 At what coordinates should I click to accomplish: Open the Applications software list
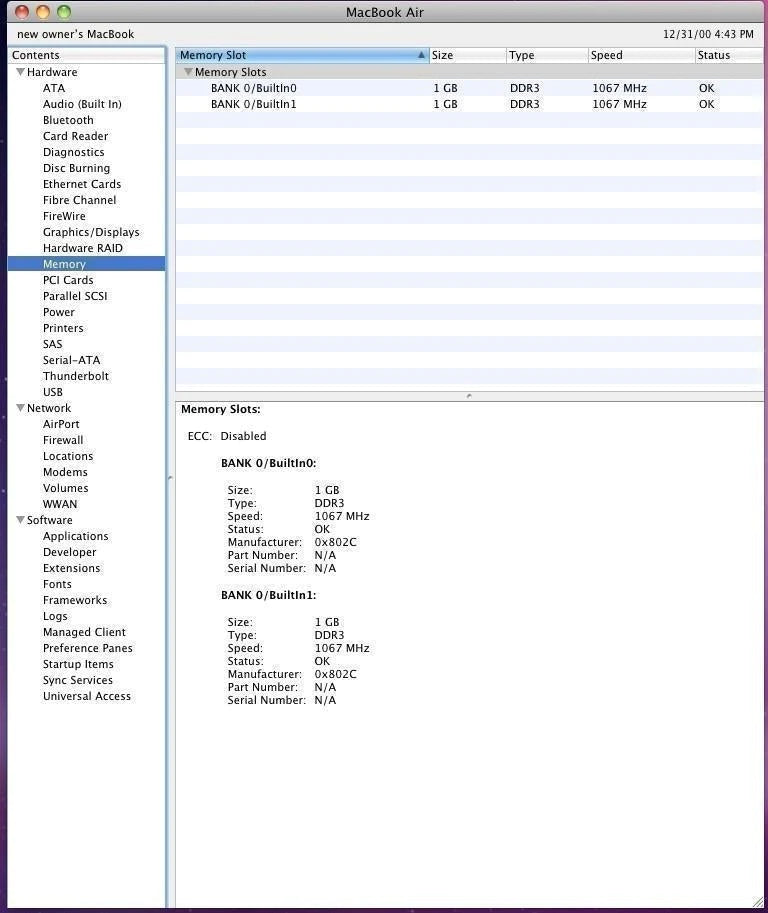tap(76, 536)
